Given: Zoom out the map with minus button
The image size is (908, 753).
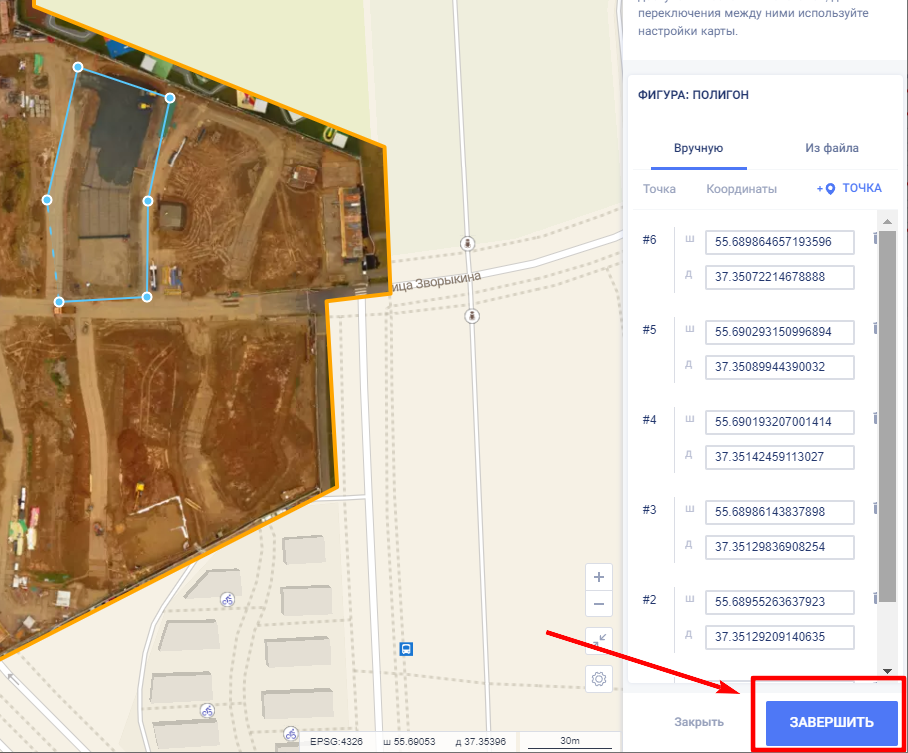Looking at the screenshot, I should pyautogui.click(x=598, y=604).
